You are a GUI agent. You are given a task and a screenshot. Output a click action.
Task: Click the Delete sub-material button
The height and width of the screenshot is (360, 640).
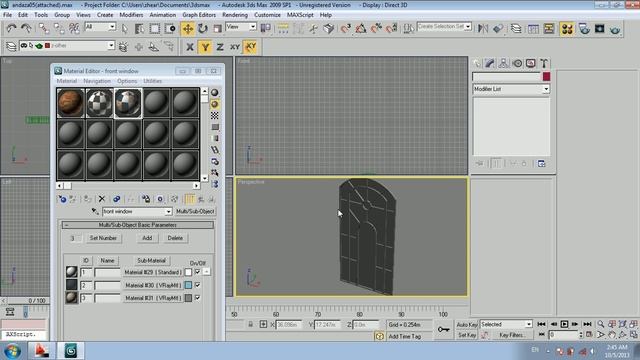[x=175, y=238]
